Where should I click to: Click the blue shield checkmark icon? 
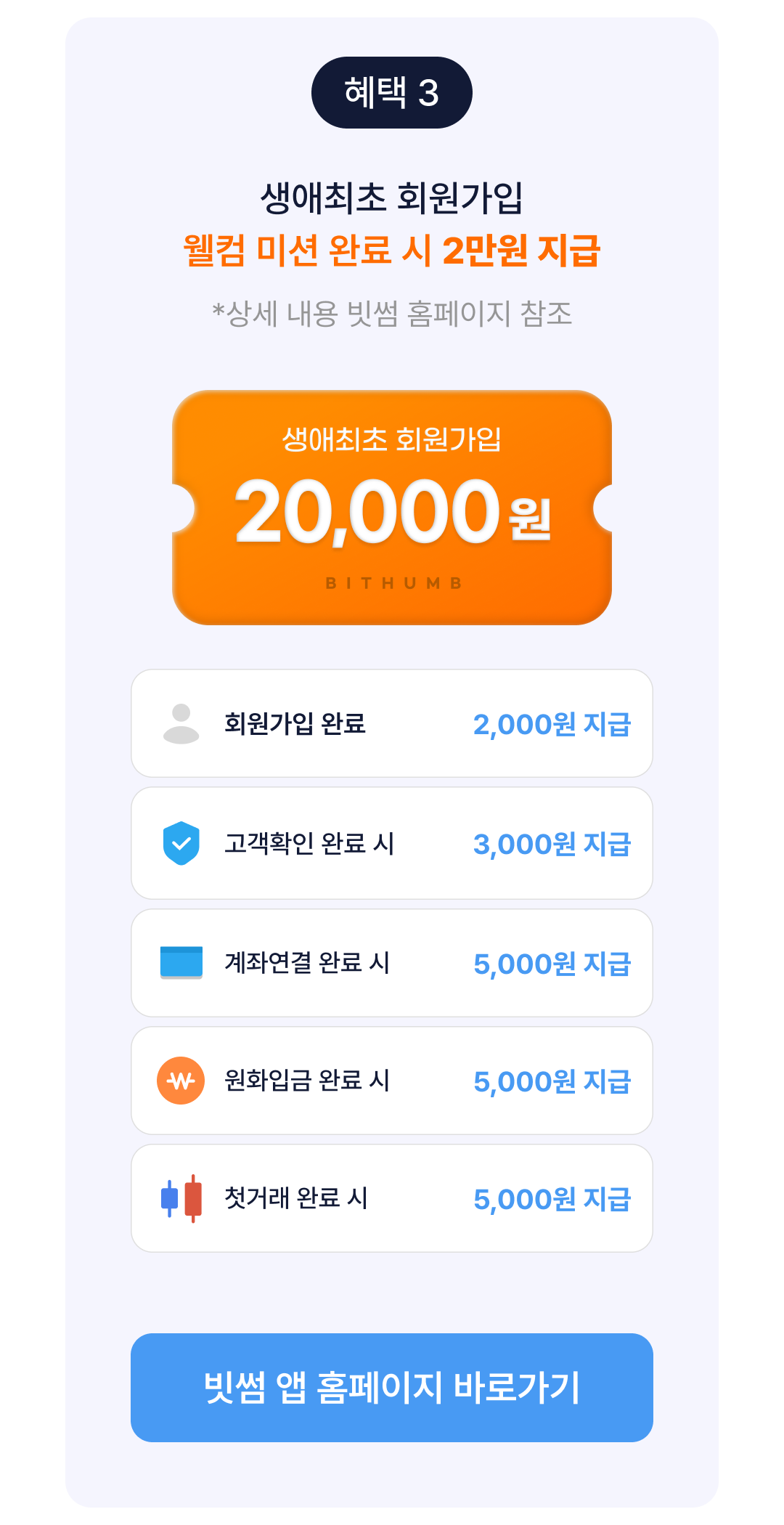click(x=181, y=843)
